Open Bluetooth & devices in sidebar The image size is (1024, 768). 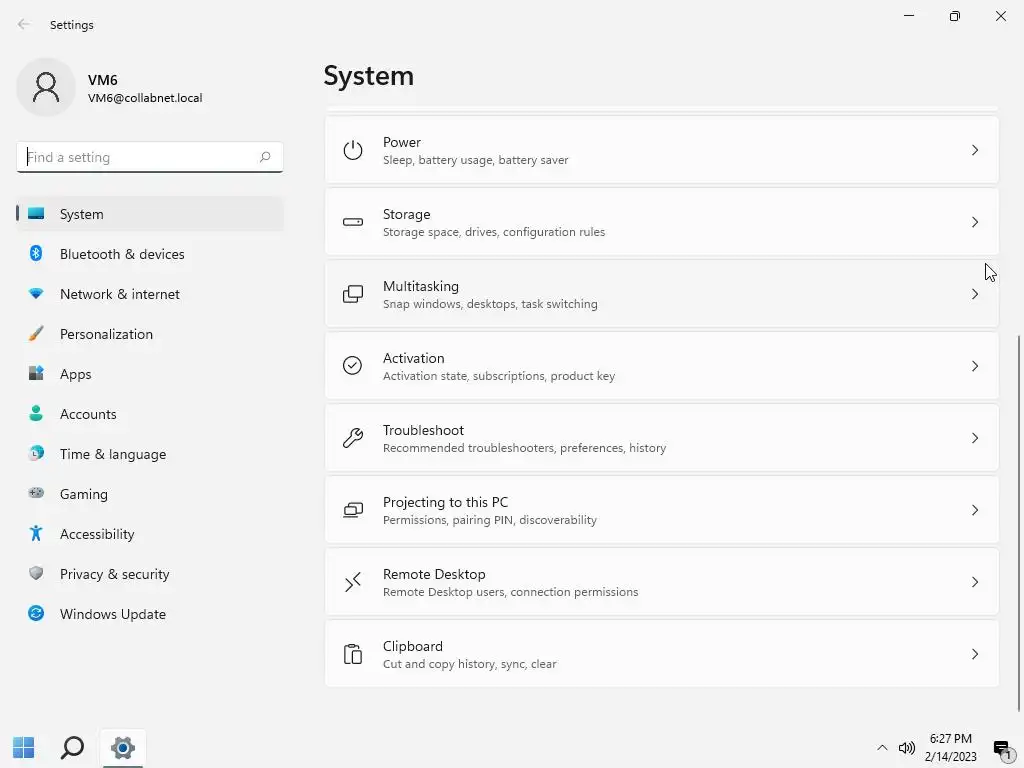122,254
